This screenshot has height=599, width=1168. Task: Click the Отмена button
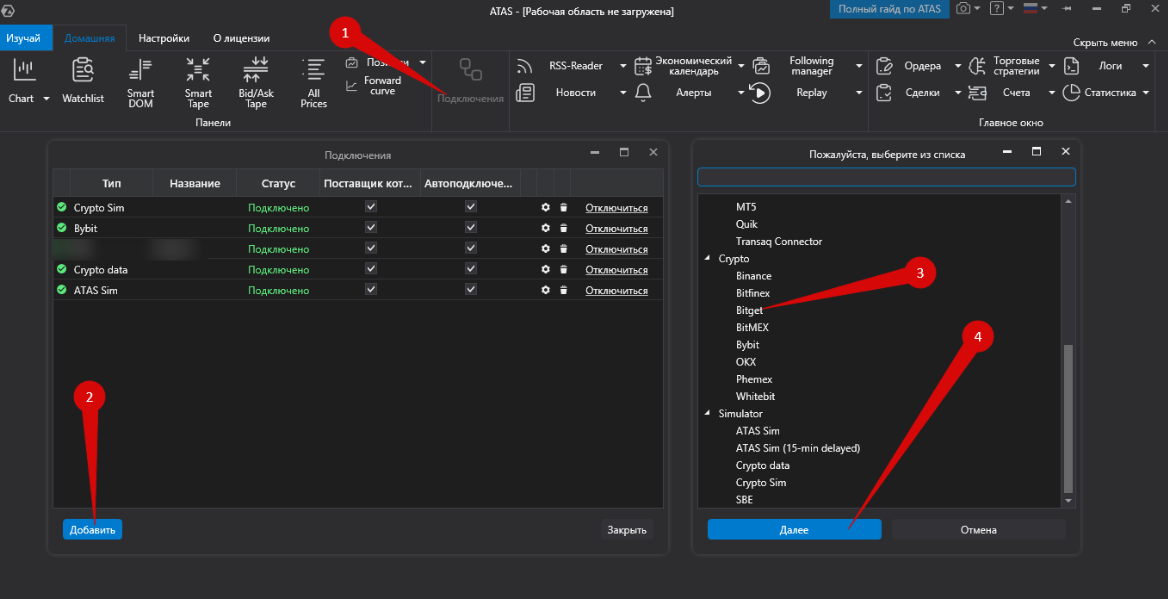pos(978,530)
